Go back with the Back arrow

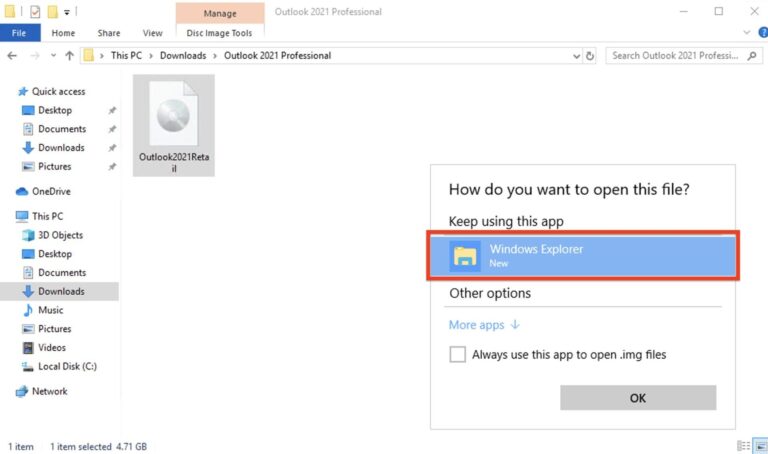click(x=12, y=56)
